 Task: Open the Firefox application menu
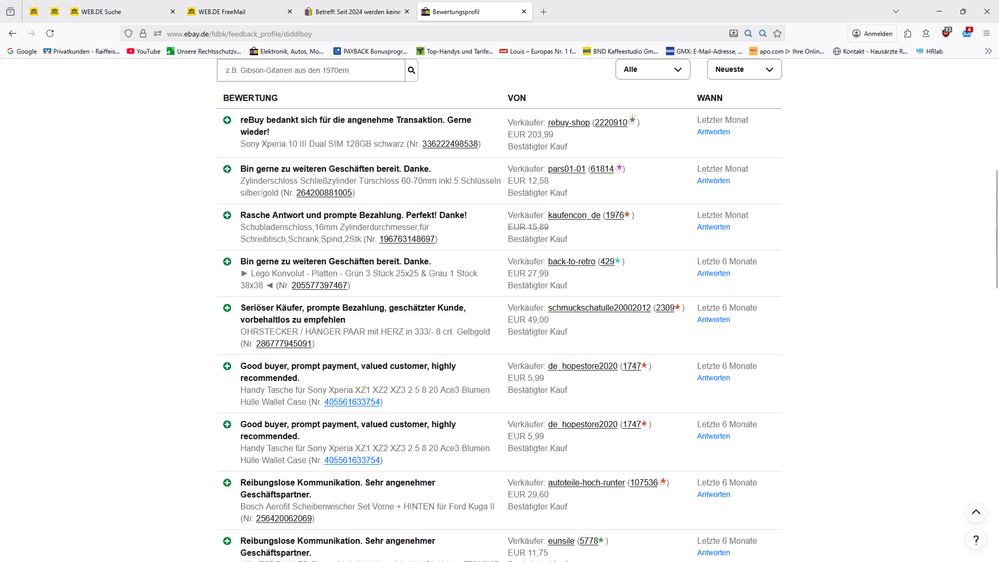[x=986, y=33]
